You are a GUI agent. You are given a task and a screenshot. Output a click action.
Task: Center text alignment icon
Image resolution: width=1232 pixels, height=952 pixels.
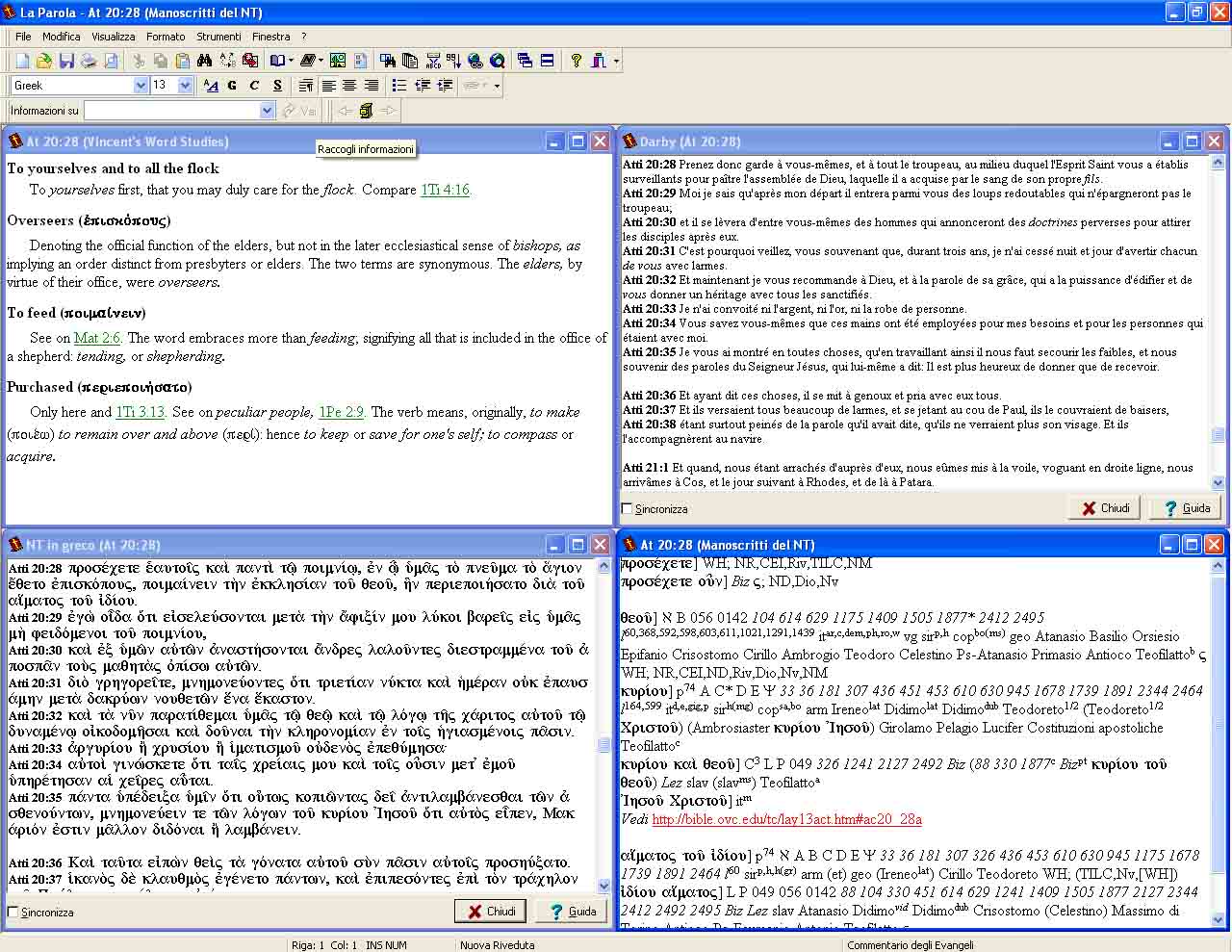coord(349,86)
